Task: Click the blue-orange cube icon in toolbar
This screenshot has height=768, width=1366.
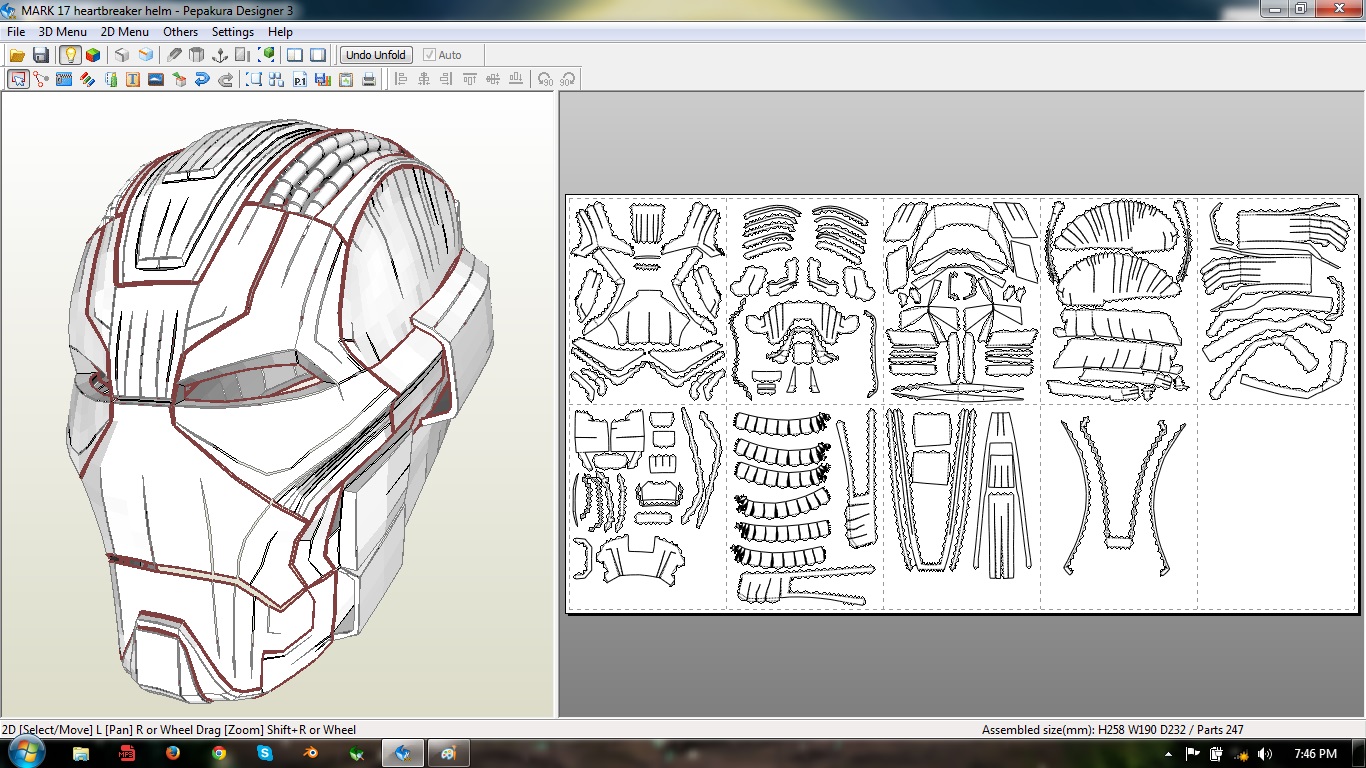Action: (146, 55)
